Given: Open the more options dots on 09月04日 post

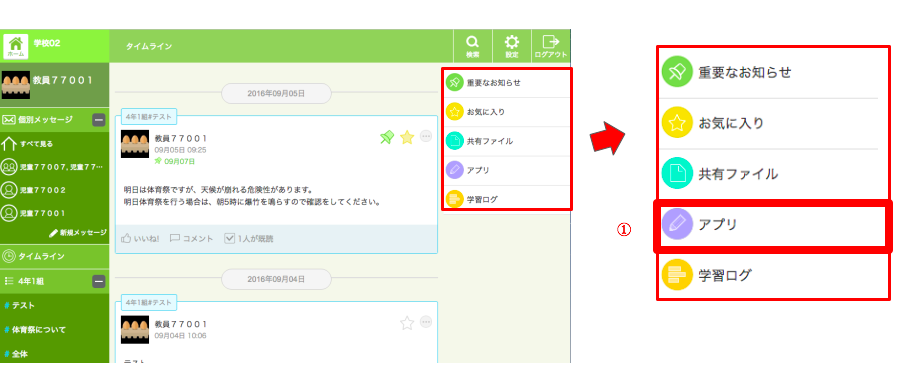Looking at the screenshot, I should pyautogui.click(x=426, y=322).
